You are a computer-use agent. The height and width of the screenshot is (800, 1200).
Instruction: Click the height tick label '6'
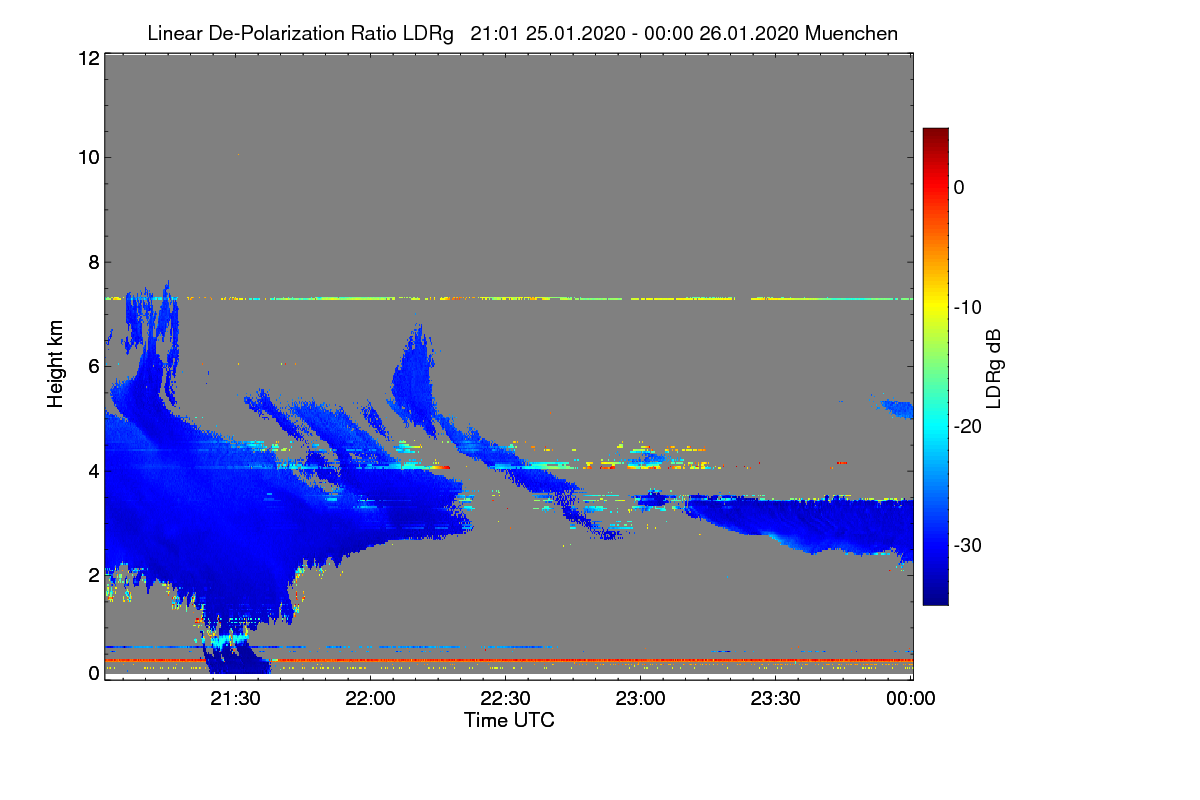click(x=92, y=366)
